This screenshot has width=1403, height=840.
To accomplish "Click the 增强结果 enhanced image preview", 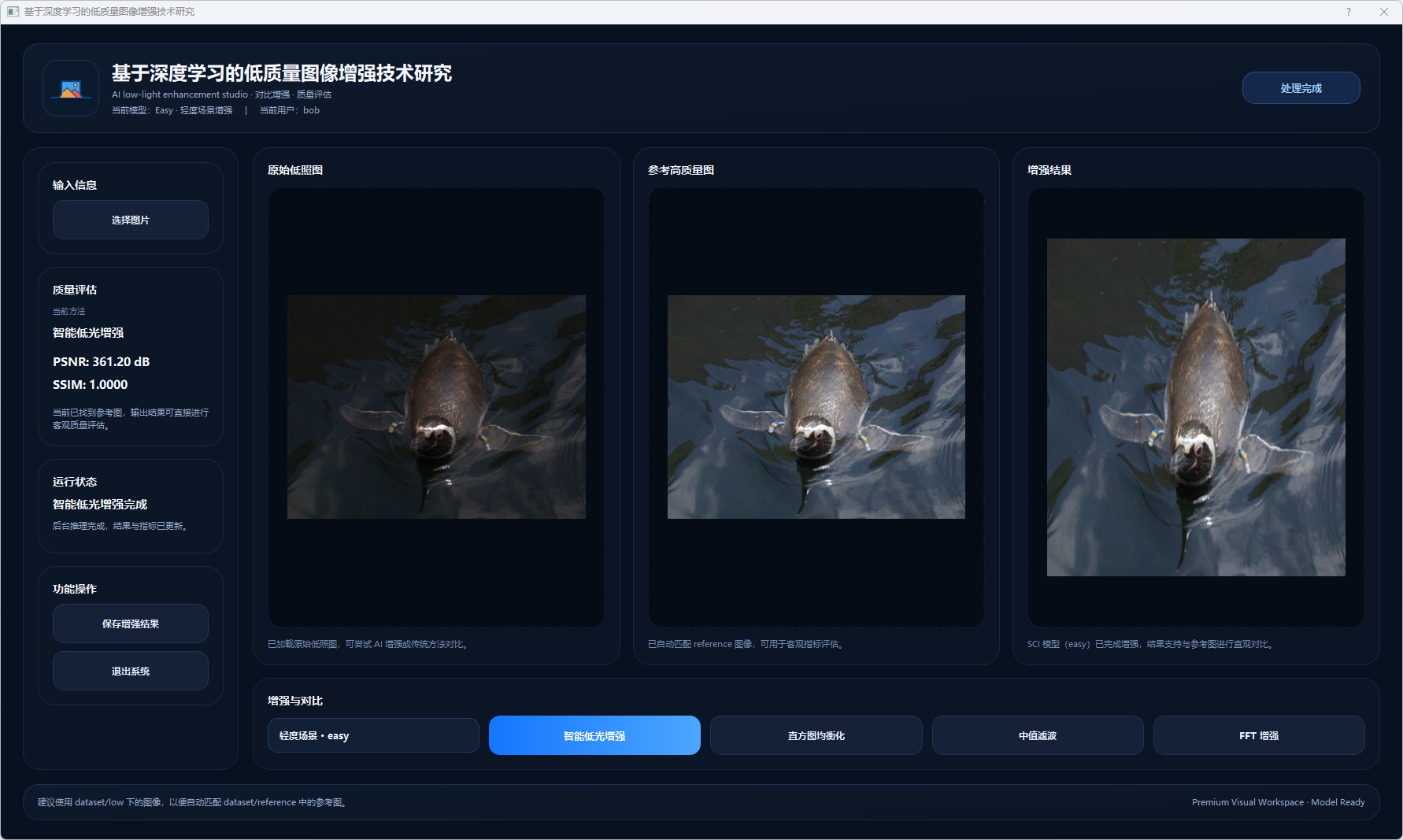I will [1196, 407].
